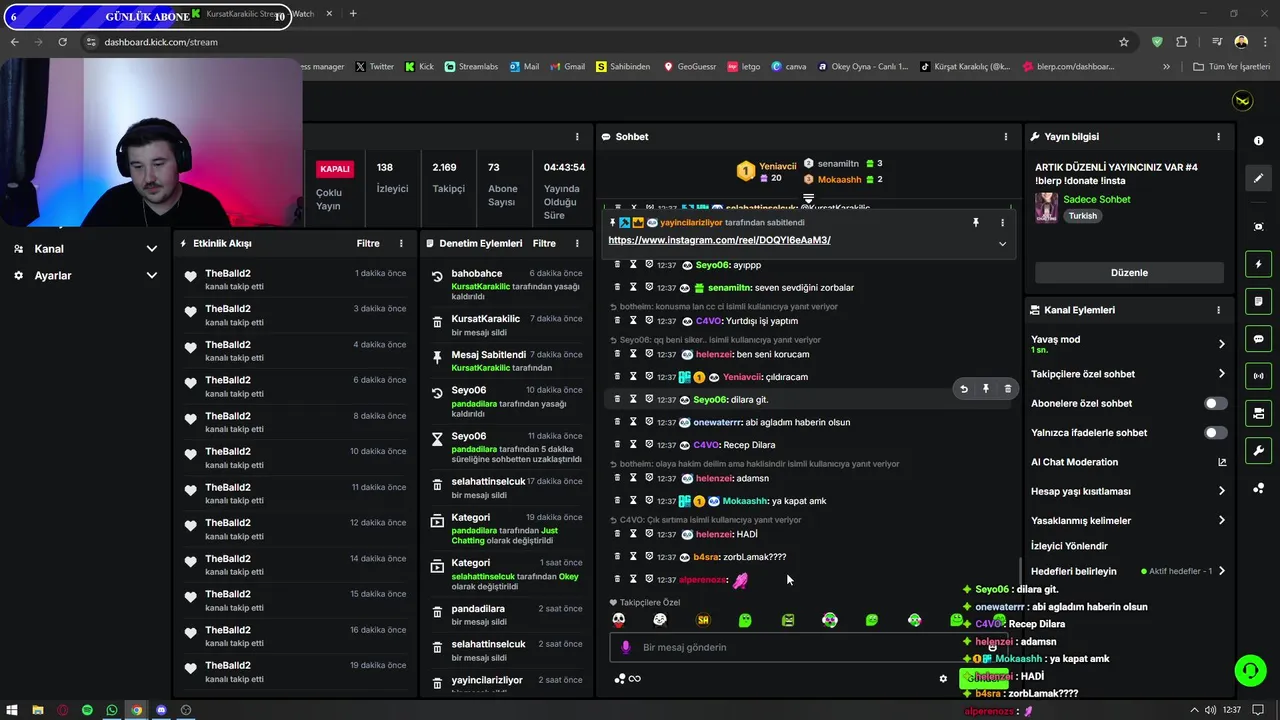Delete hovered Seyo06 message via right trash icon
The image size is (1280, 720).
(x=1007, y=389)
